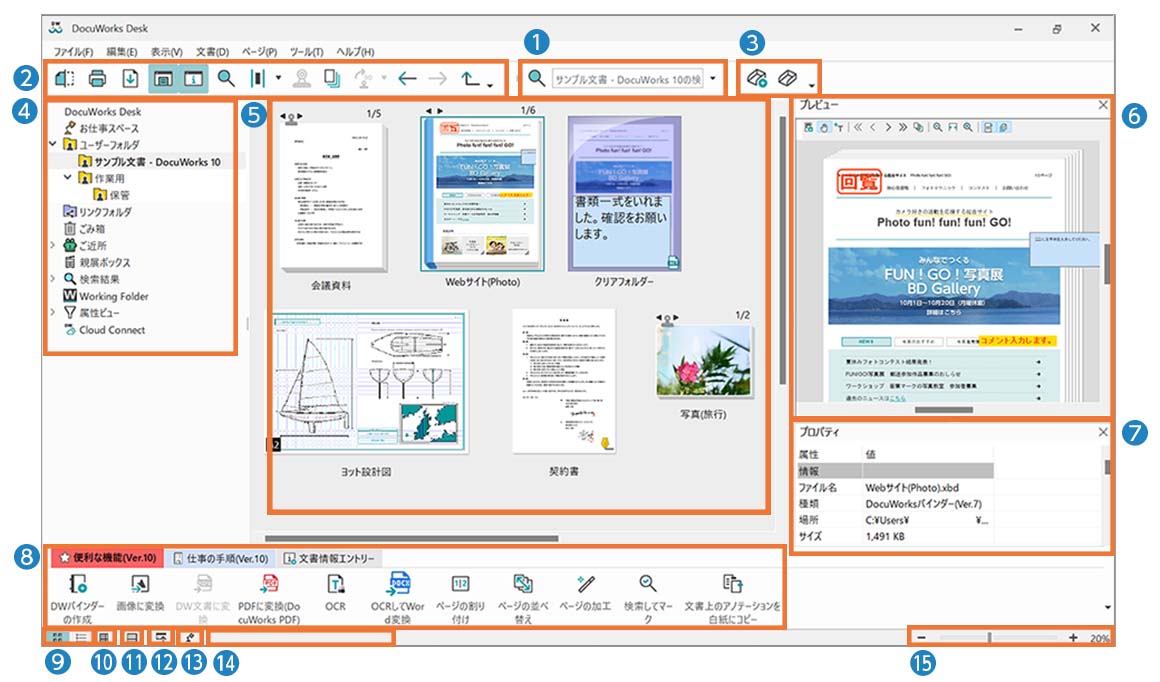Click the OCRしてWord変換 button

398,598
